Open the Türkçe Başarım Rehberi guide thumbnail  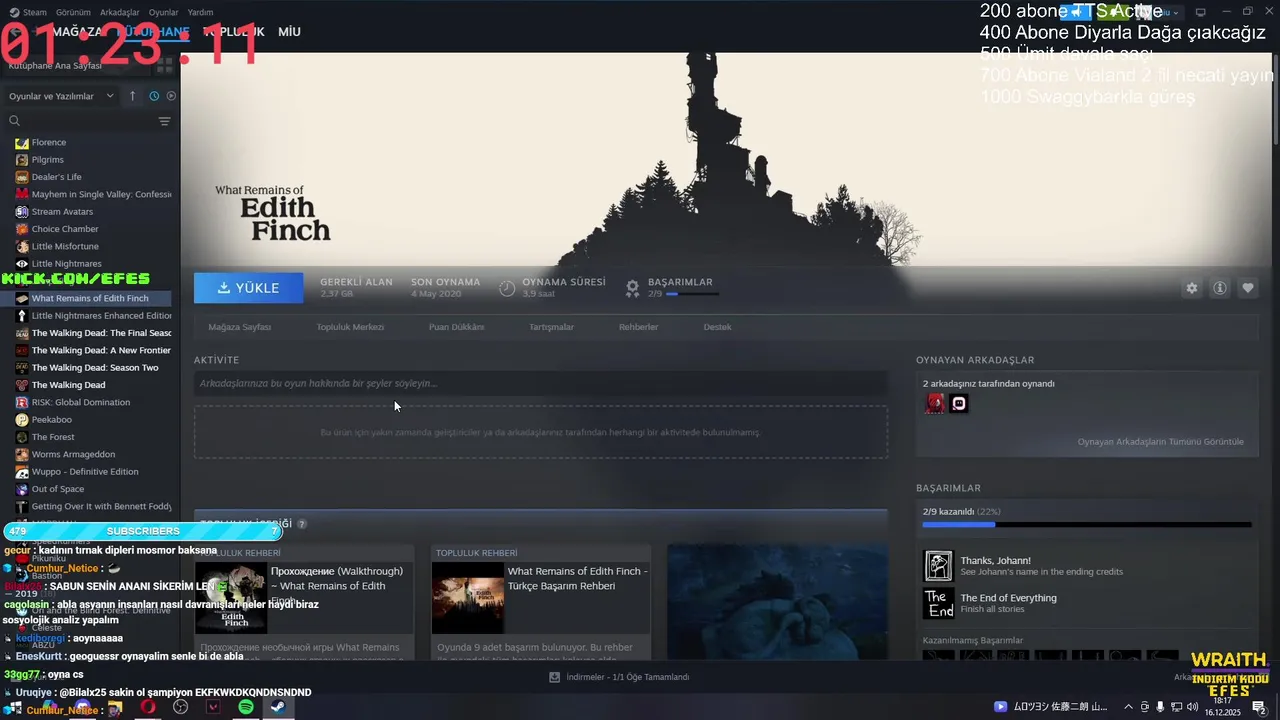tap(467, 598)
